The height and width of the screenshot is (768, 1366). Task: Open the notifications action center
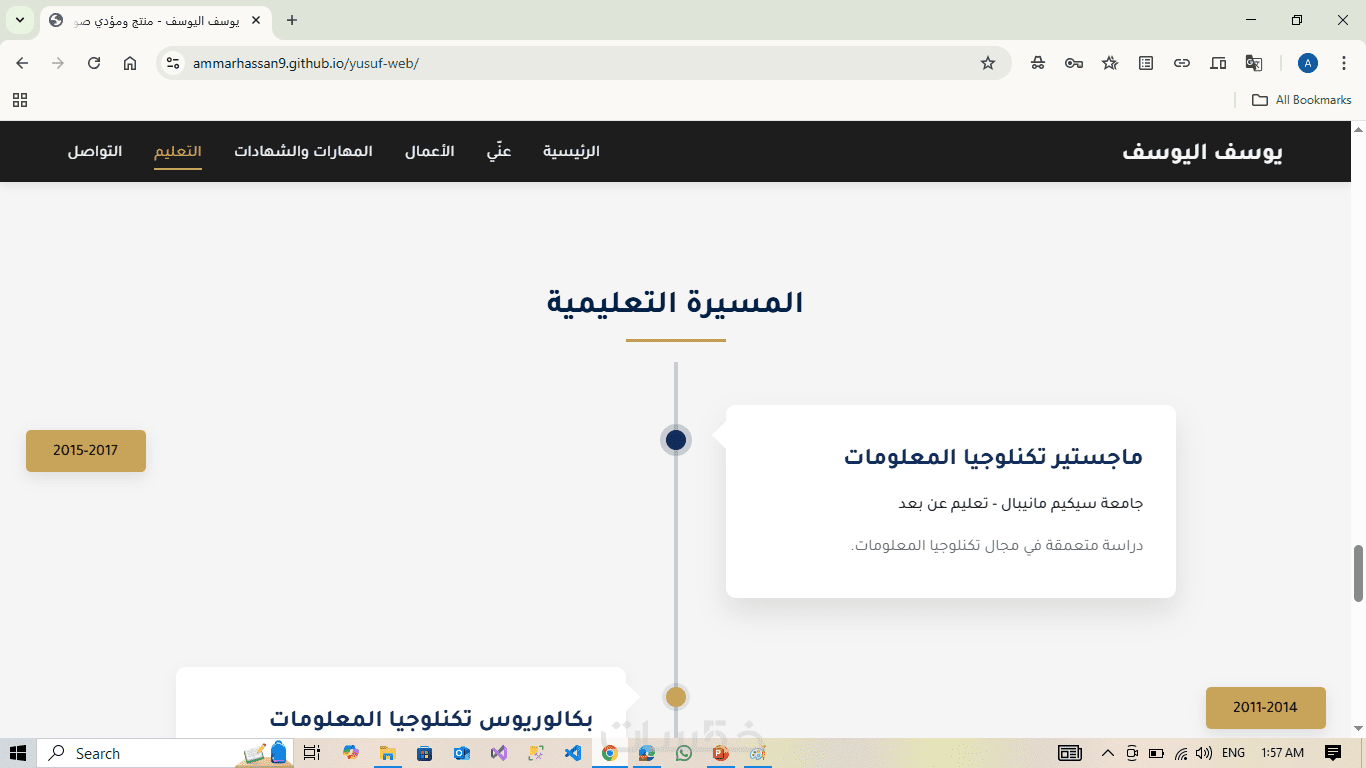click(1333, 753)
